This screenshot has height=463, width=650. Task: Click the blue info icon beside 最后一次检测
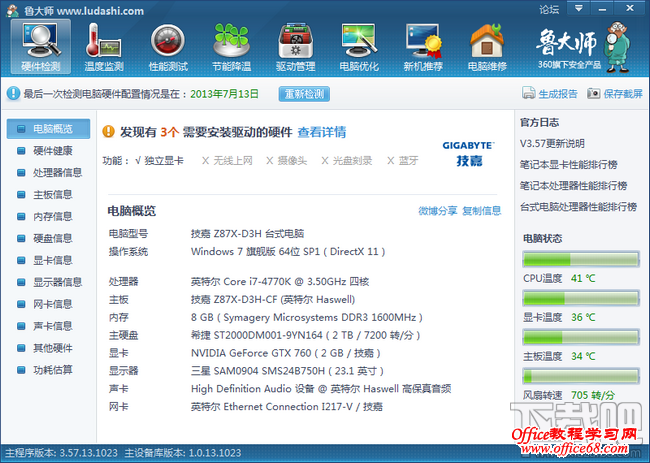[x=13, y=93]
